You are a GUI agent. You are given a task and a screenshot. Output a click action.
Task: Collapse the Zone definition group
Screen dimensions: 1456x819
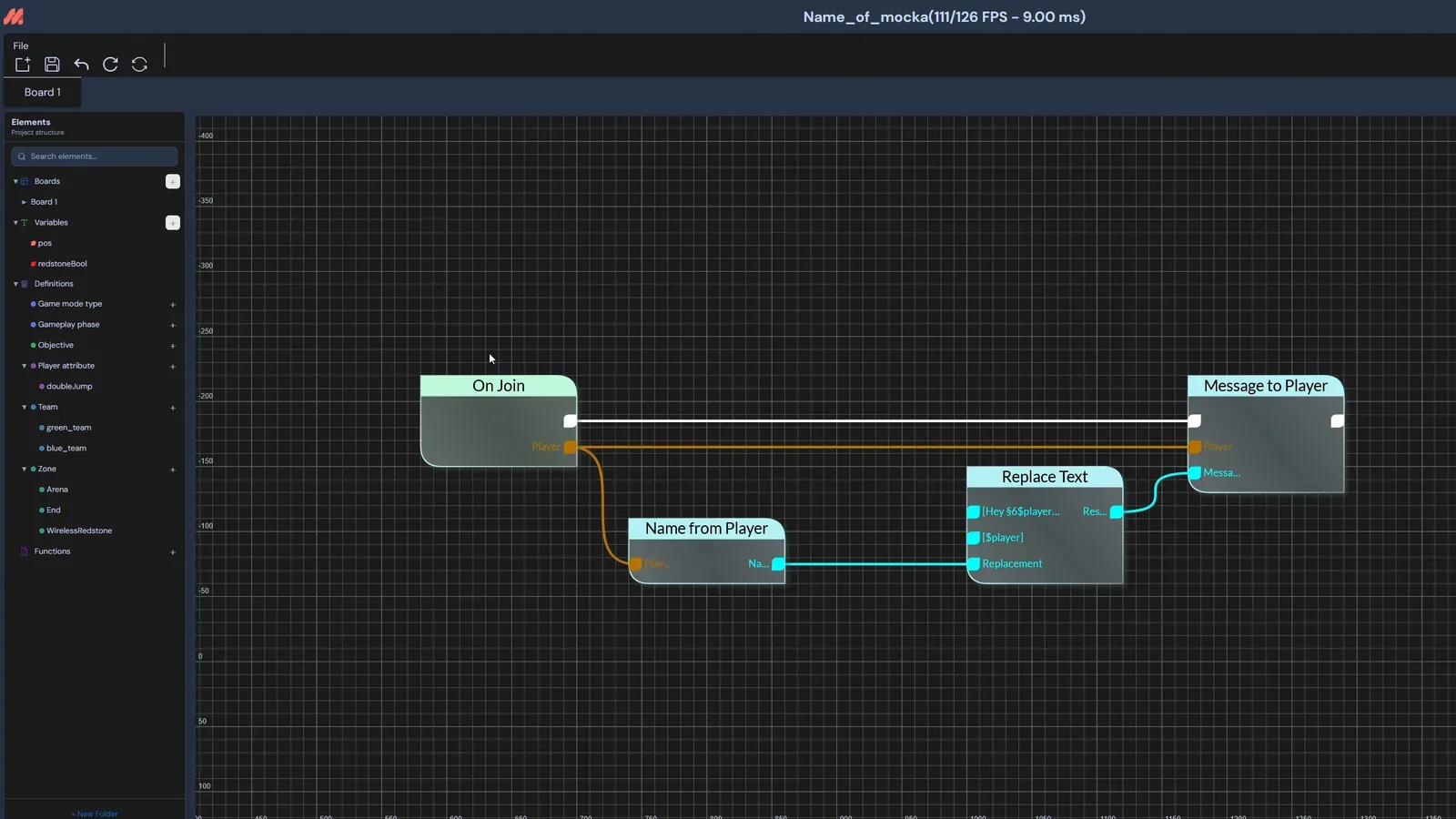25,470
